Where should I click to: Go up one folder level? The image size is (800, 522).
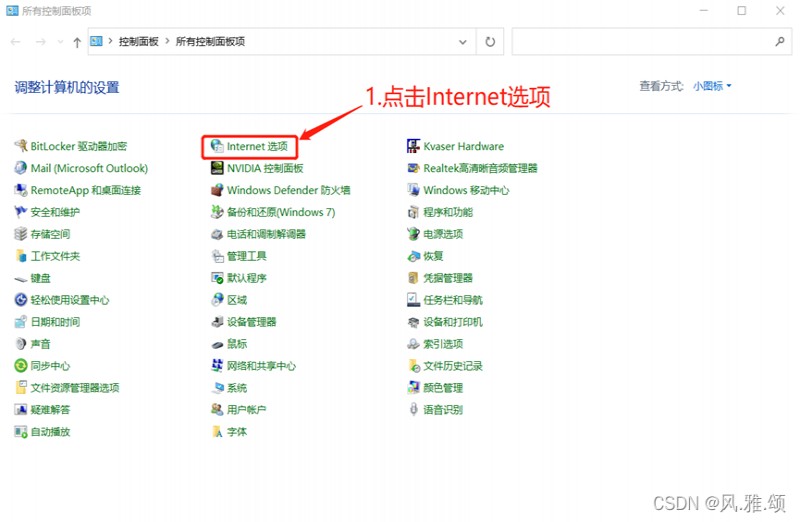(77, 42)
